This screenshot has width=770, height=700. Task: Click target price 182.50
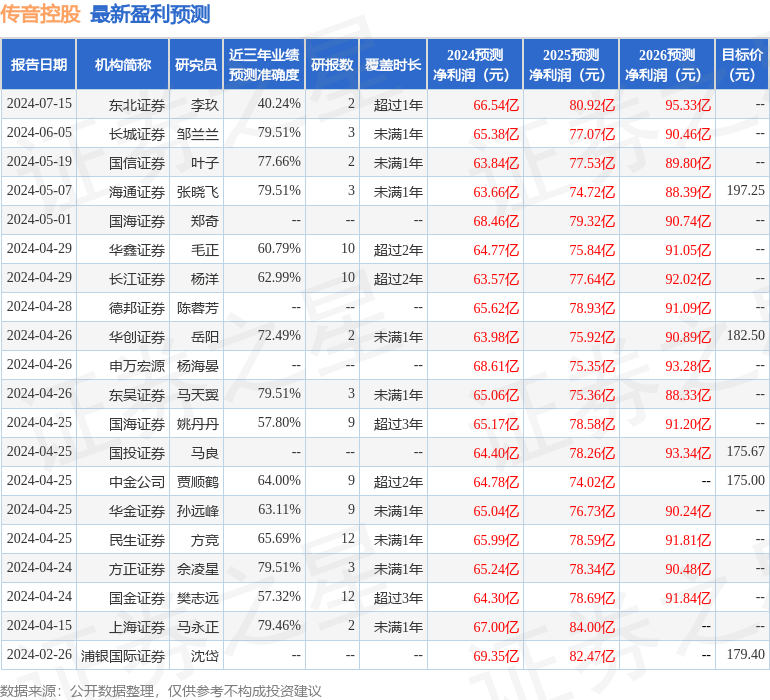(745, 336)
